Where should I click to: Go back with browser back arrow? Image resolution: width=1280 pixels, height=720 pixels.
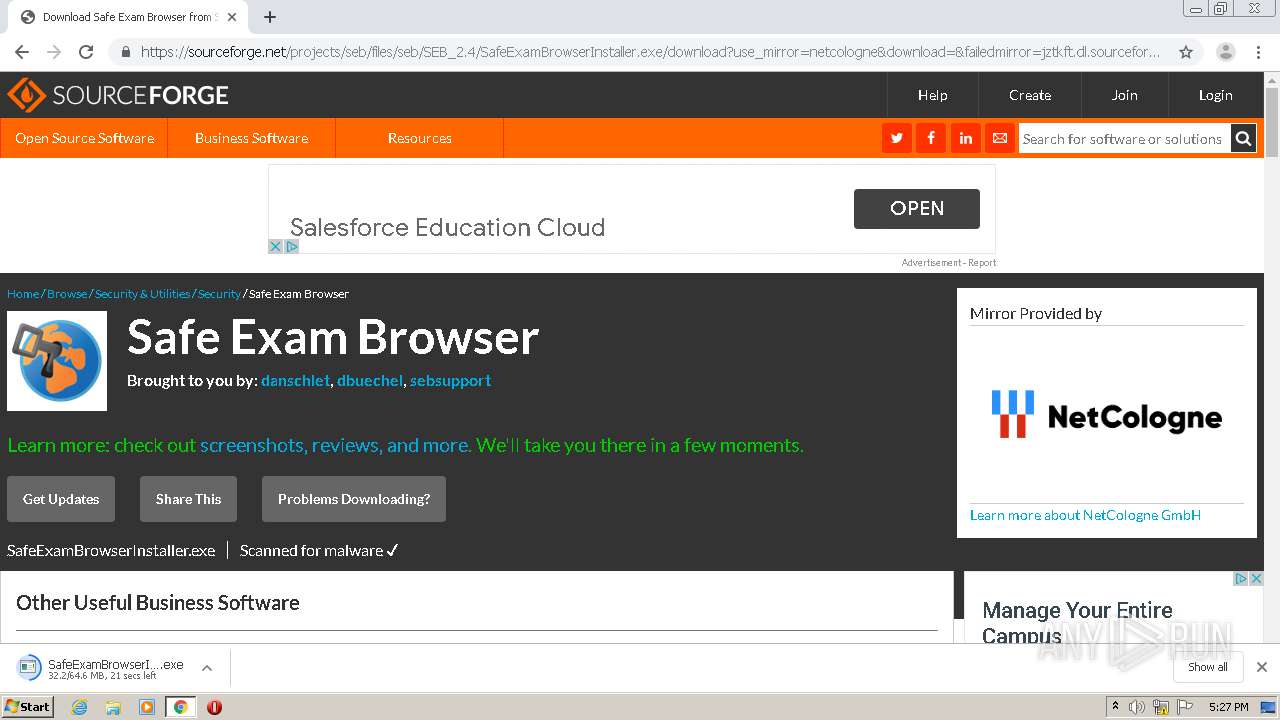point(22,52)
